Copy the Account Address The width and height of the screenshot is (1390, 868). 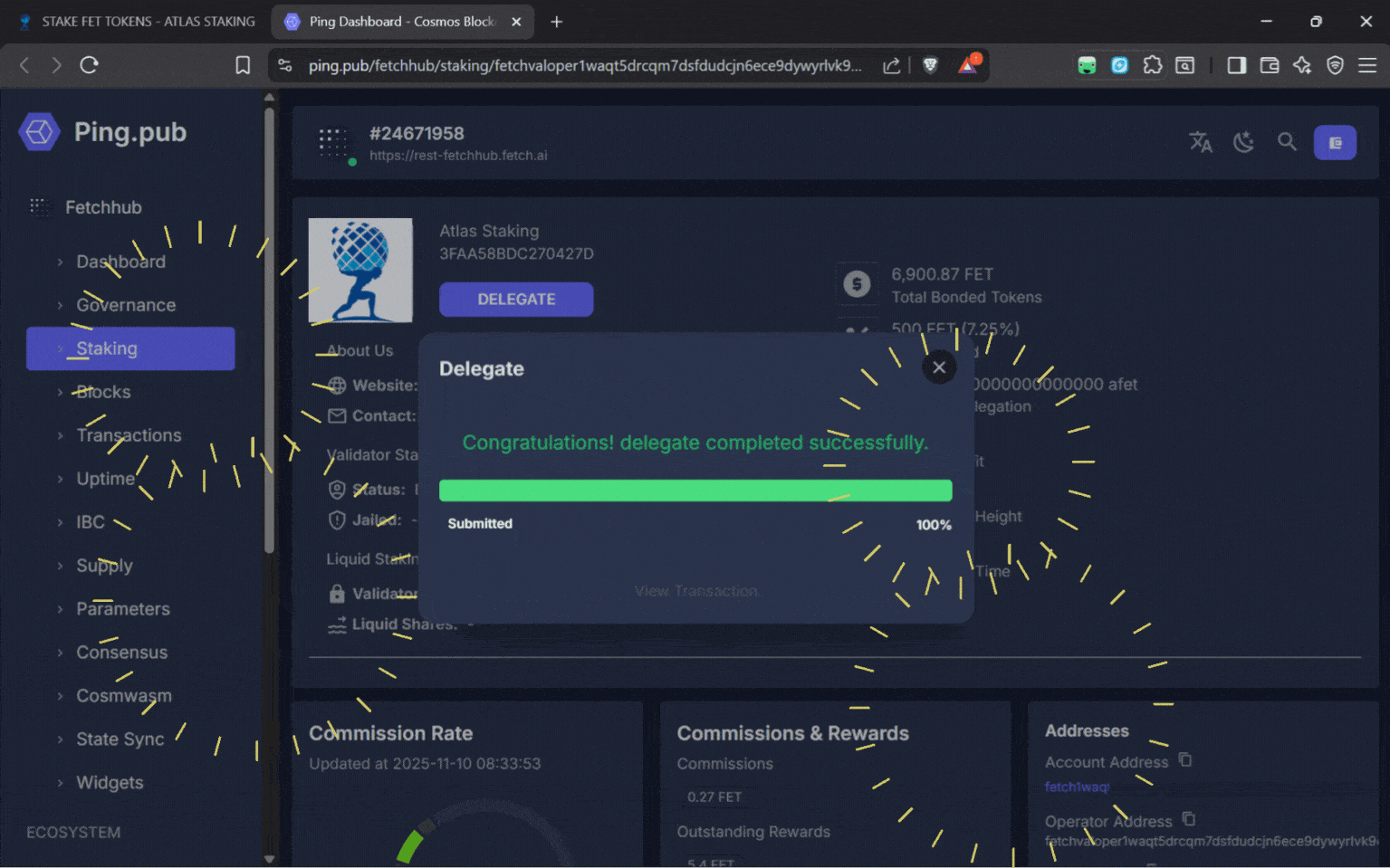(x=1186, y=760)
